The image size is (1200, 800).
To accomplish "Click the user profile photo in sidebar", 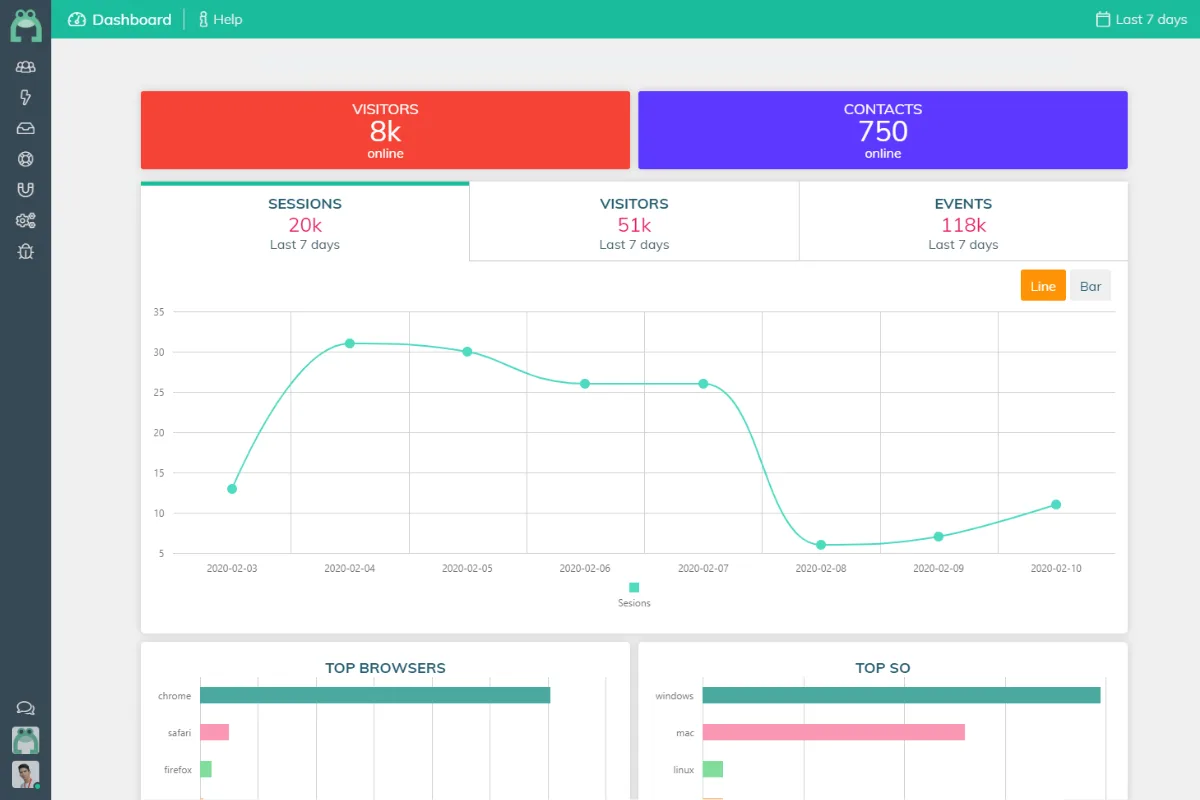I will [26, 775].
